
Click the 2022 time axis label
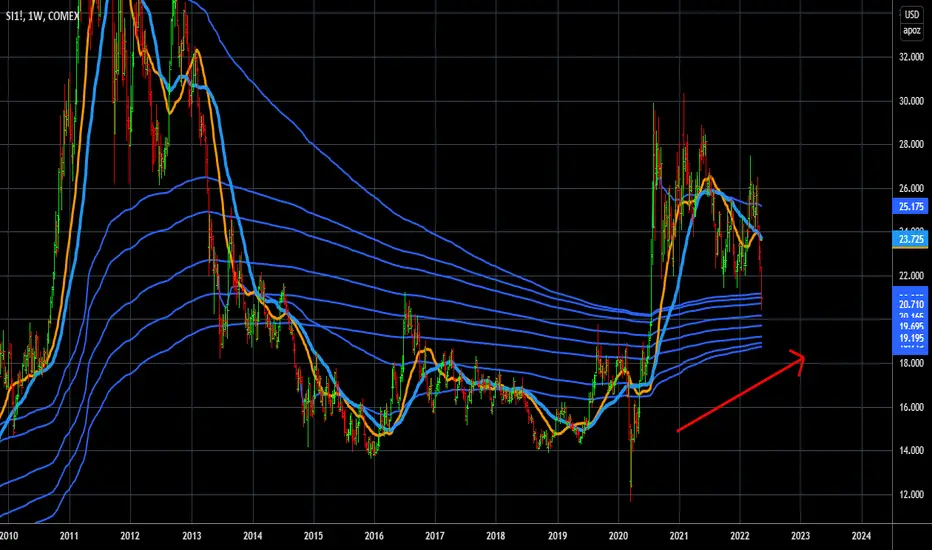pyautogui.click(x=740, y=536)
